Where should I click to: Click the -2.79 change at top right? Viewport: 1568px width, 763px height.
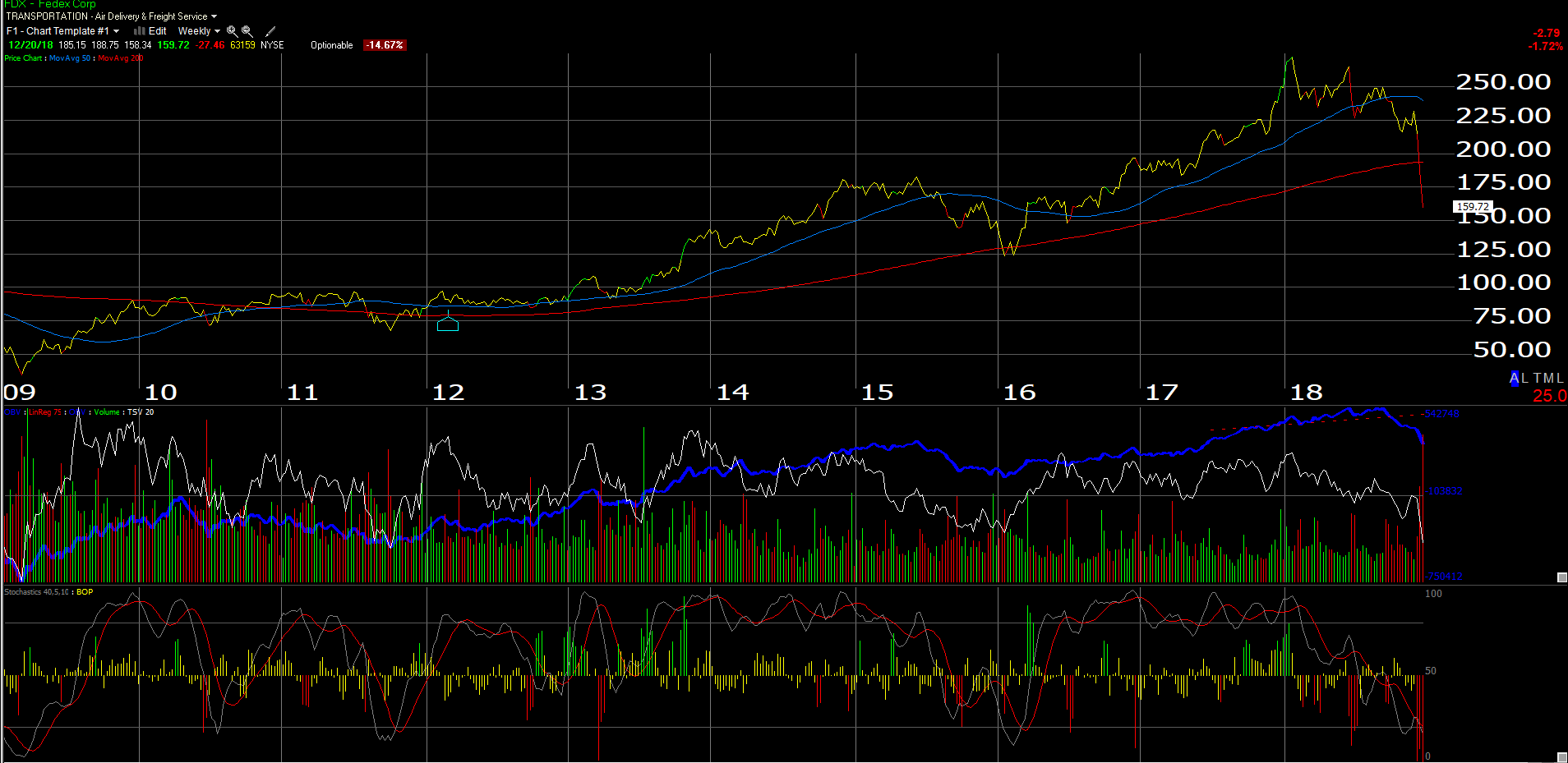pos(1547,33)
